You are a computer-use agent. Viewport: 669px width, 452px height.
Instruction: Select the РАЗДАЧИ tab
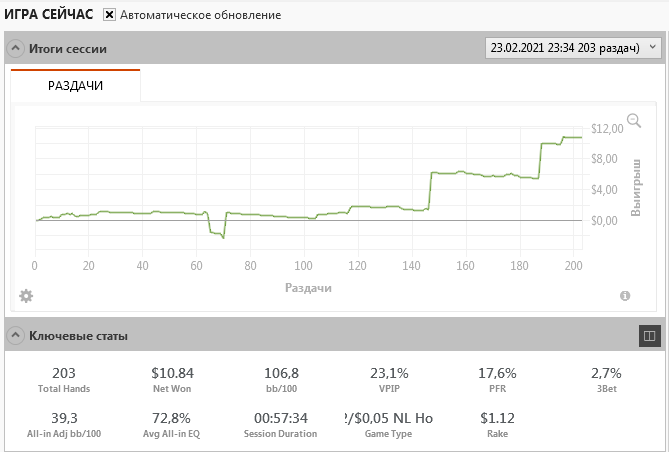pos(76,86)
